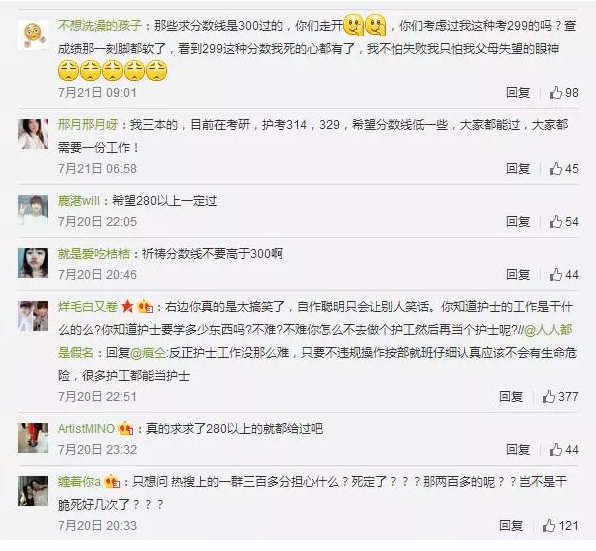
Task: Click username 就是爱吃桔桔
Action: click(x=94, y=253)
